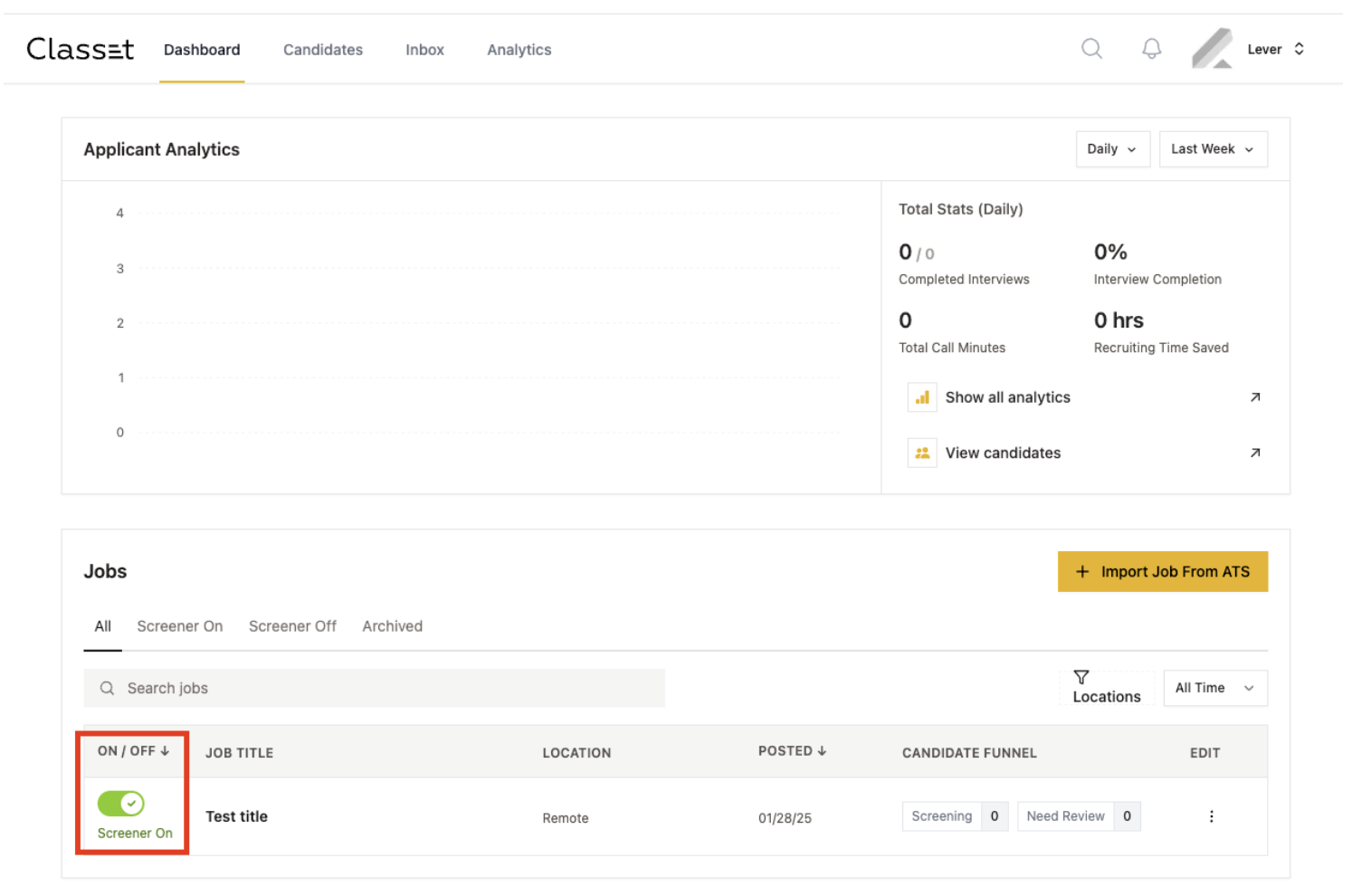Open the All Time filter dropdown
The width and height of the screenshot is (1352, 896).
[x=1214, y=688]
